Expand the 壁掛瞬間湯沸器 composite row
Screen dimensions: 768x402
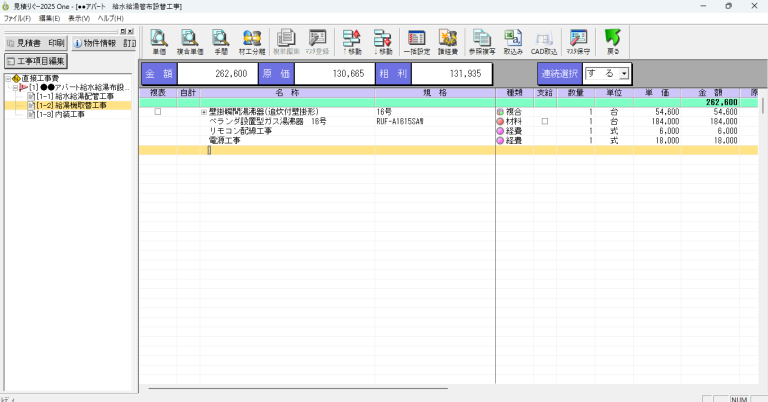pyautogui.click(x=204, y=112)
